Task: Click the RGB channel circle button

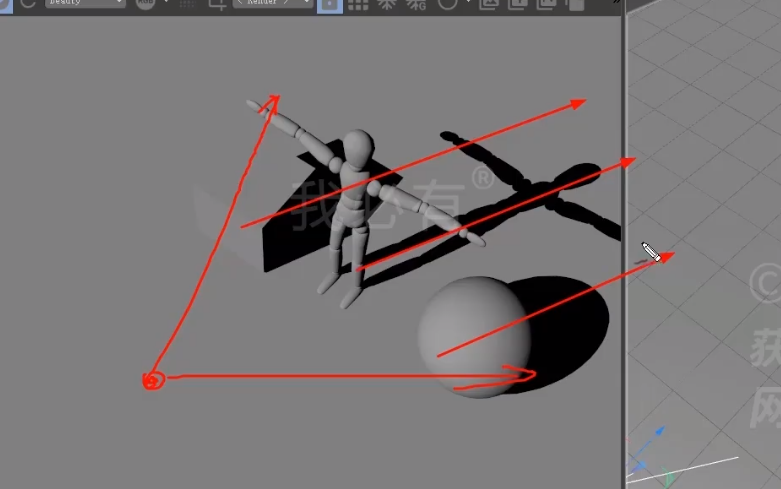Action: 145,3
